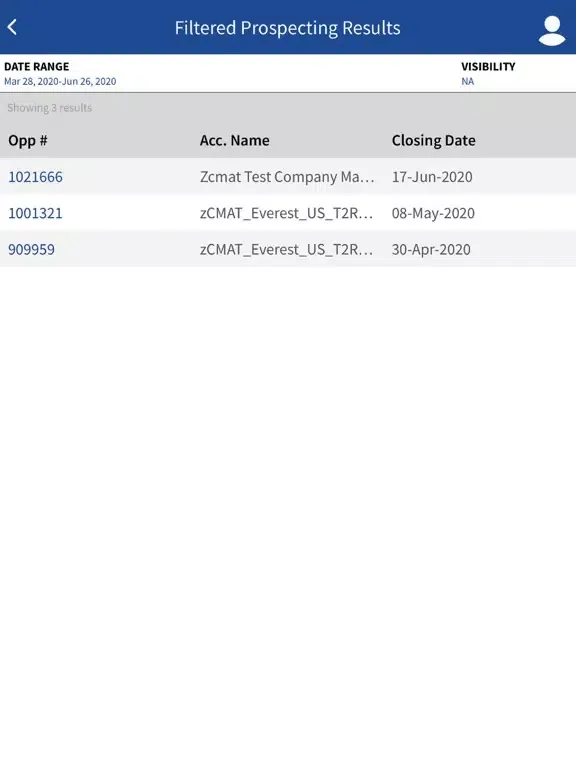The height and width of the screenshot is (768, 576).
Task: Click the 08-May-2020 closing date
Action: click(x=433, y=213)
